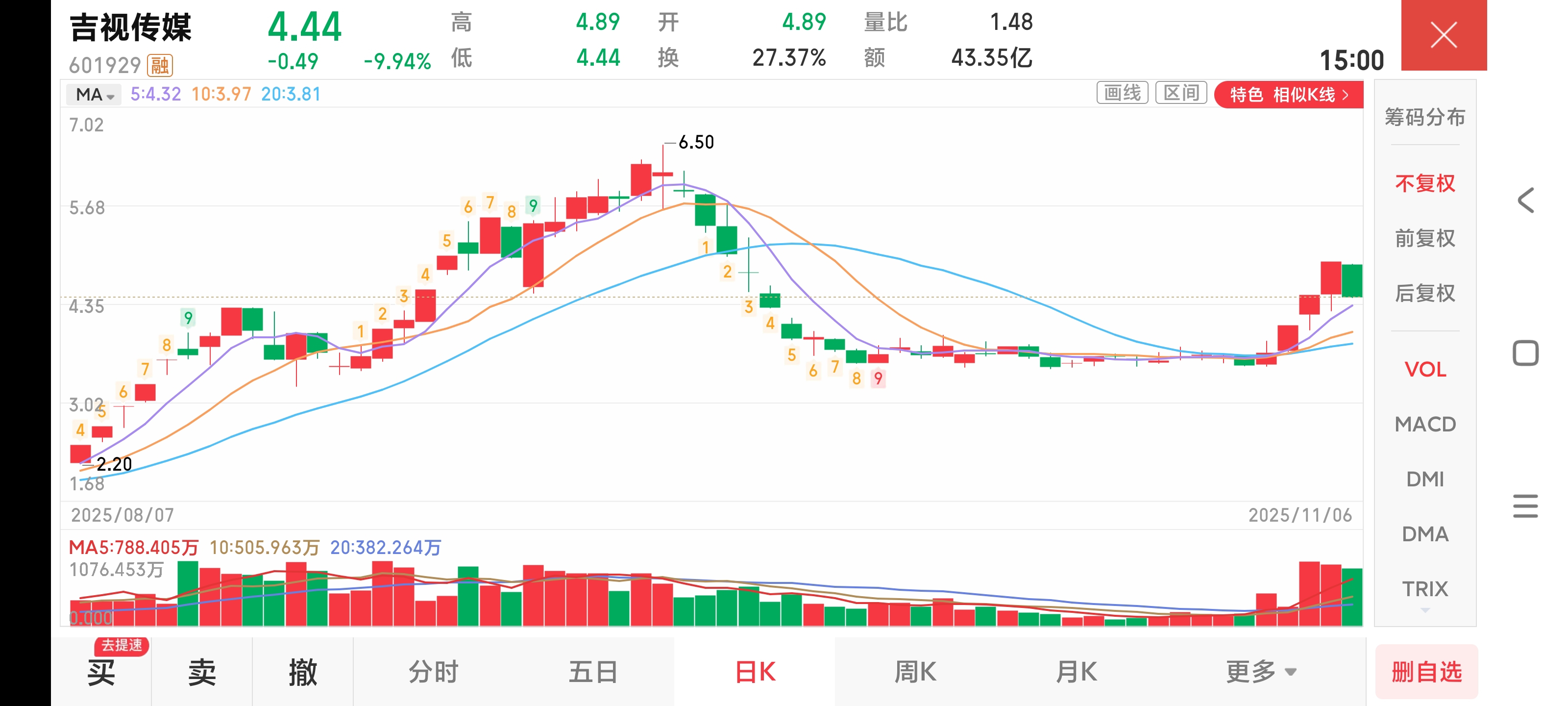
Task: Select 后复权 price adjustment mode
Action: coord(1424,293)
